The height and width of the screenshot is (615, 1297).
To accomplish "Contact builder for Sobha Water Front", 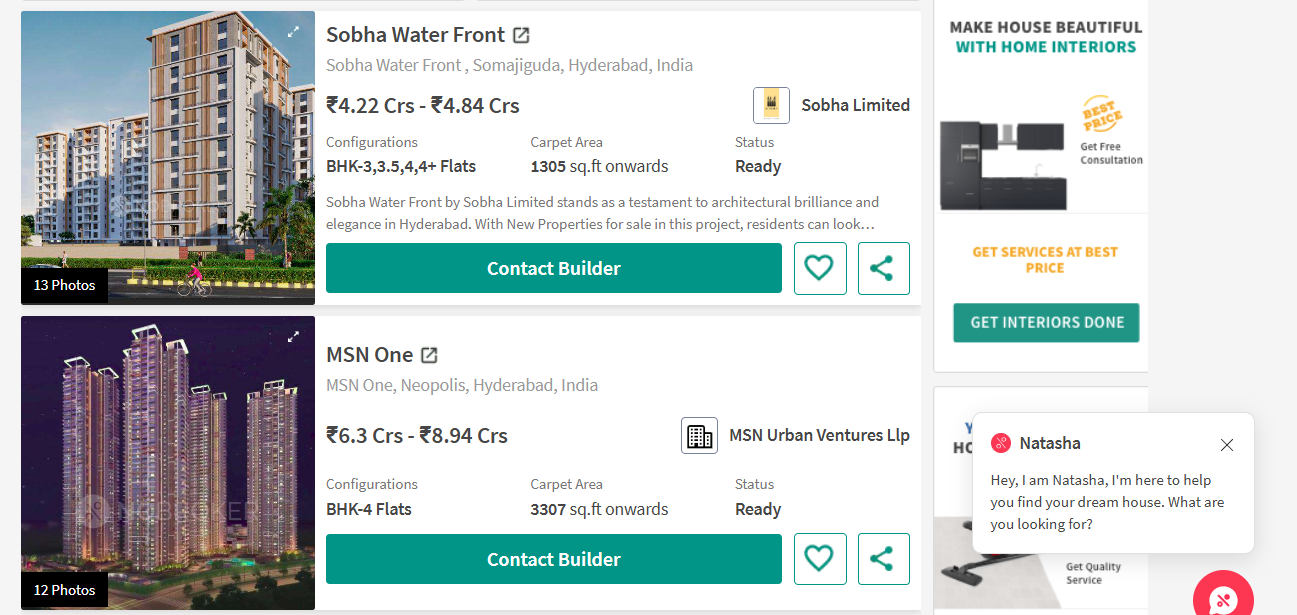I will point(553,268).
